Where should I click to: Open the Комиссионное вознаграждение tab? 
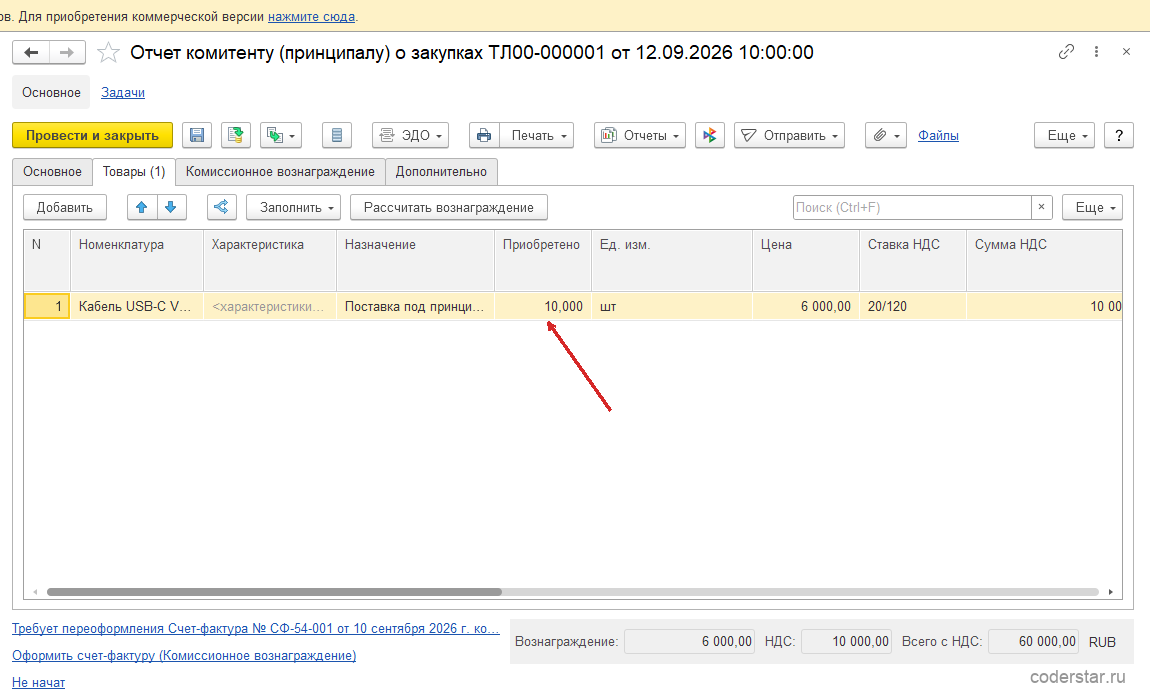tap(280, 172)
